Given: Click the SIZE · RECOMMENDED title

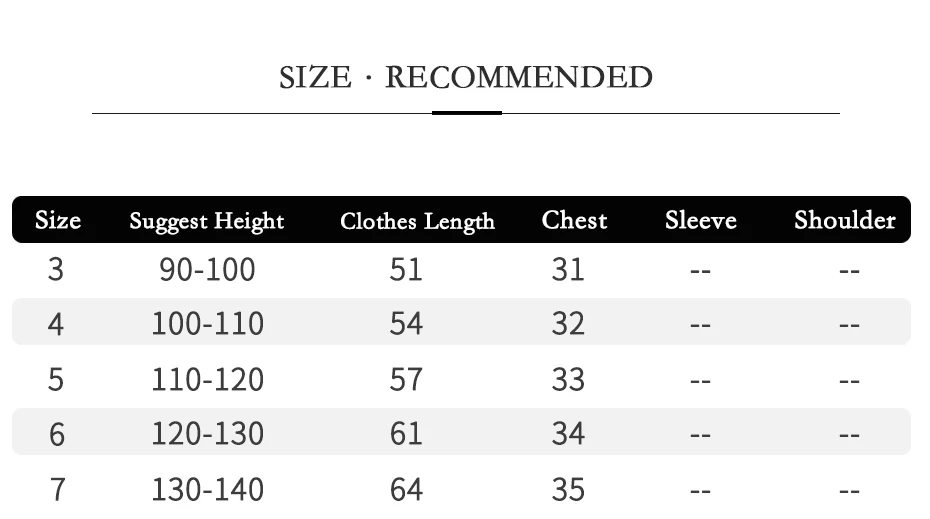Looking at the screenshot, I should 466,78.
